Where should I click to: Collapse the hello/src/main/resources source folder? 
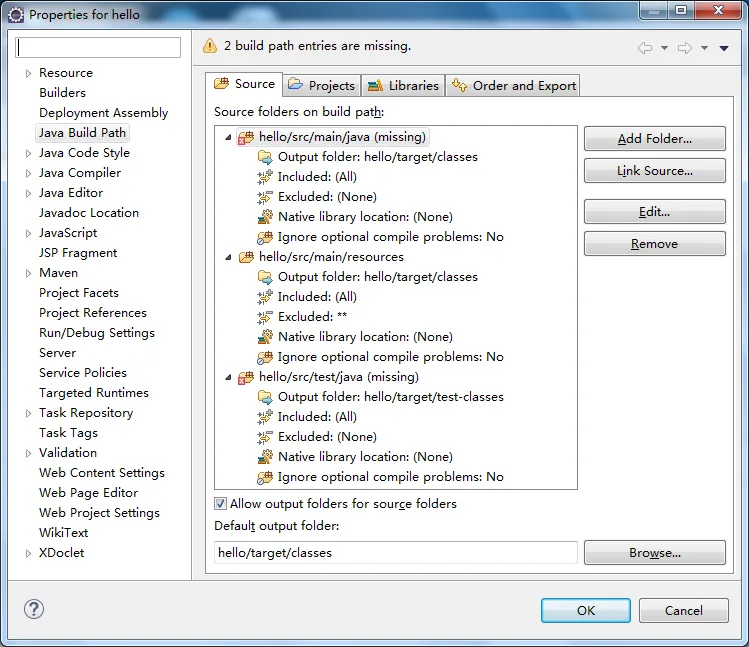point(228,258)
